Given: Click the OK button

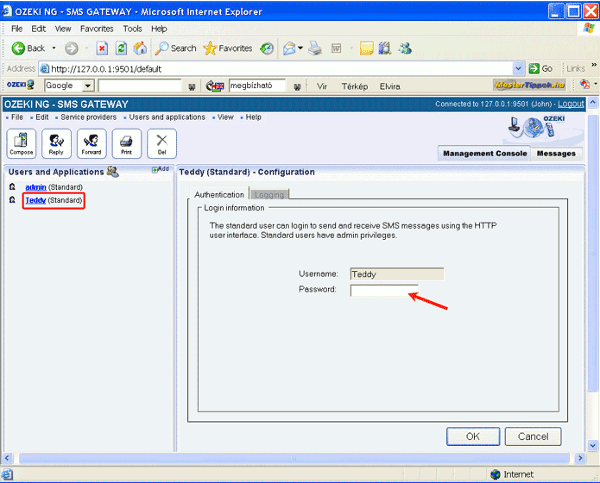Looking at the screenshot, I should click(473, 437).
